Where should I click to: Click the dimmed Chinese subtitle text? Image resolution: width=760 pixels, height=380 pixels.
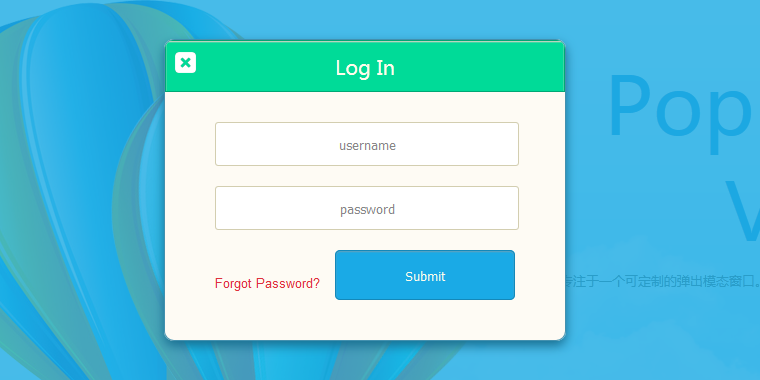tap(662, 281)
